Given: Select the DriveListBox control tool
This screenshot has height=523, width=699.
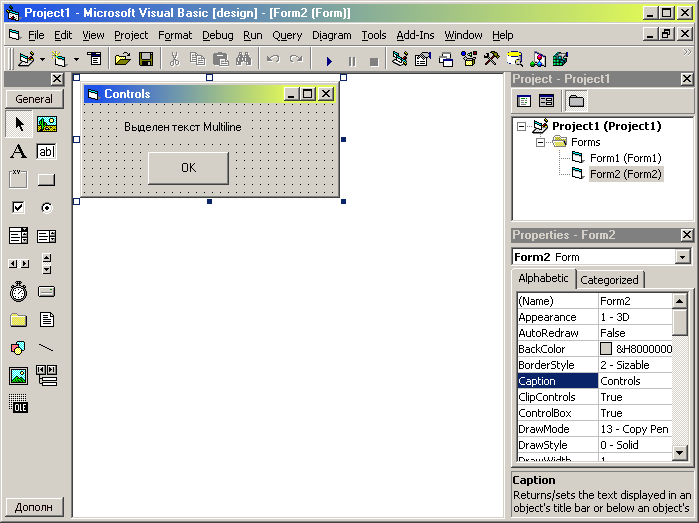Looking at the screenshot, I should coord(46,292).
